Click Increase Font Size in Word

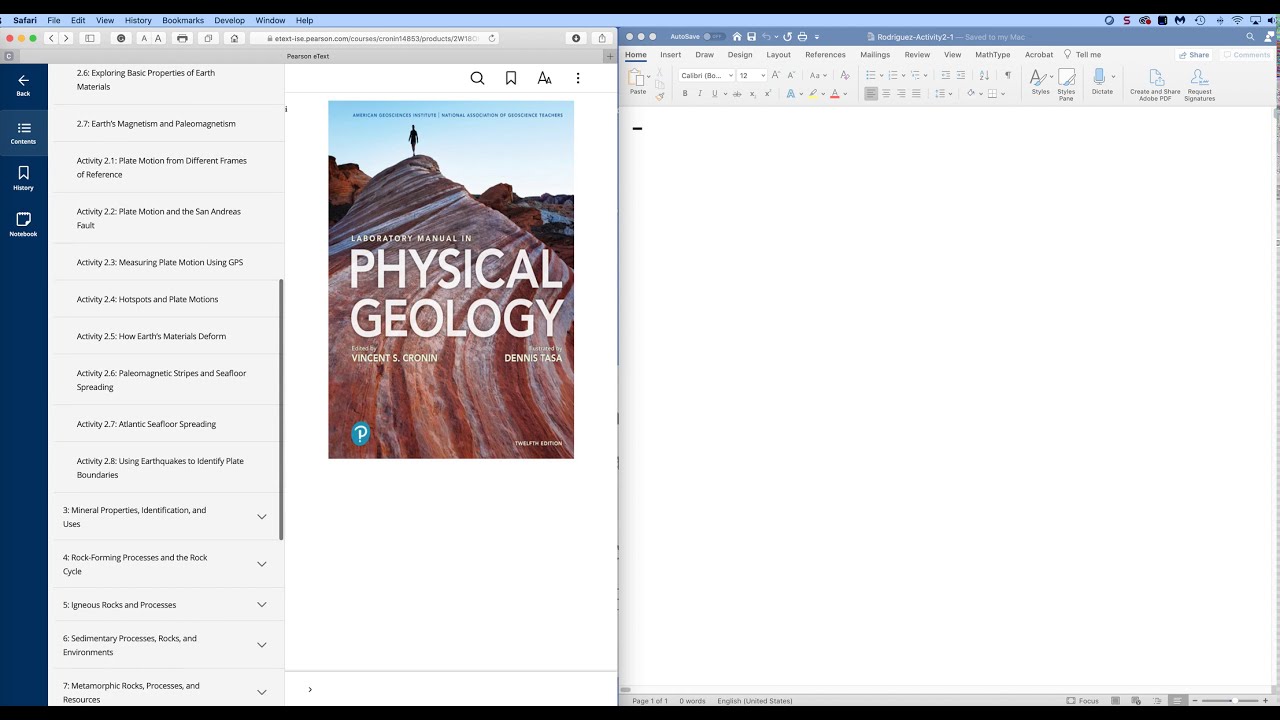pyautogui.click(x=775, y=75)
